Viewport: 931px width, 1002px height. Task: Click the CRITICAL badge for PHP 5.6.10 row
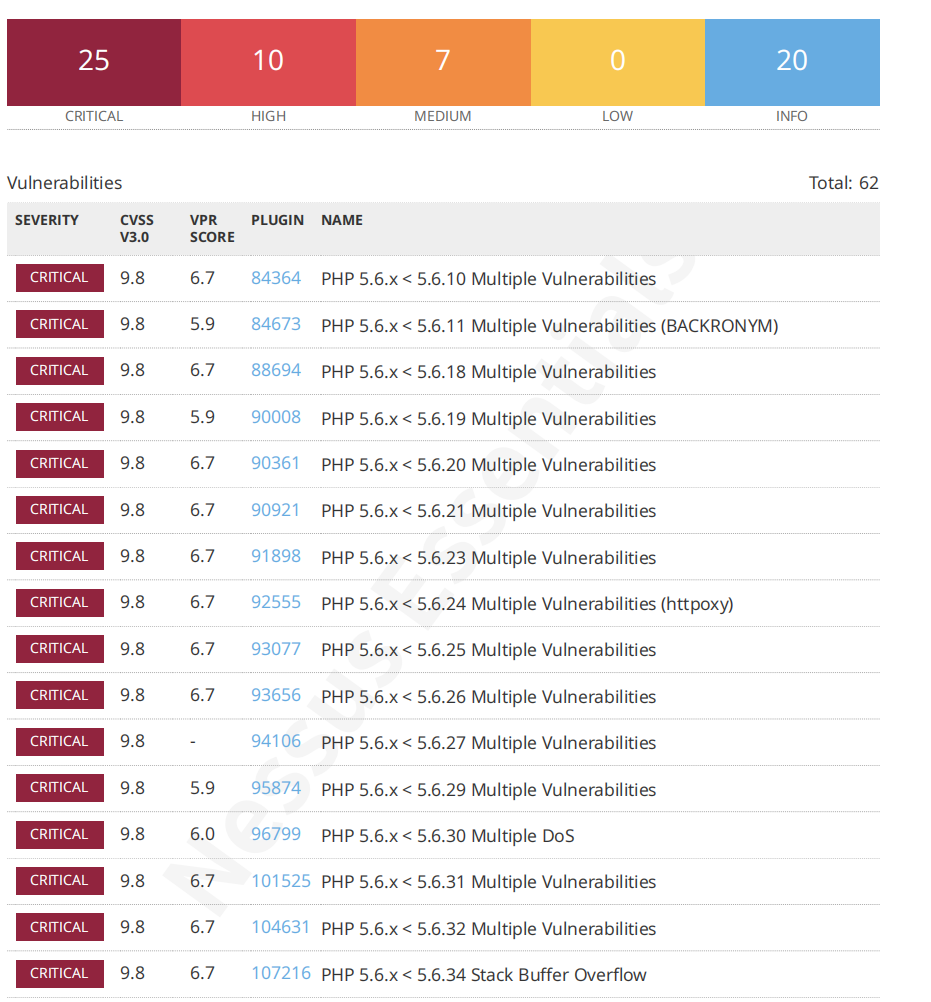60,278
